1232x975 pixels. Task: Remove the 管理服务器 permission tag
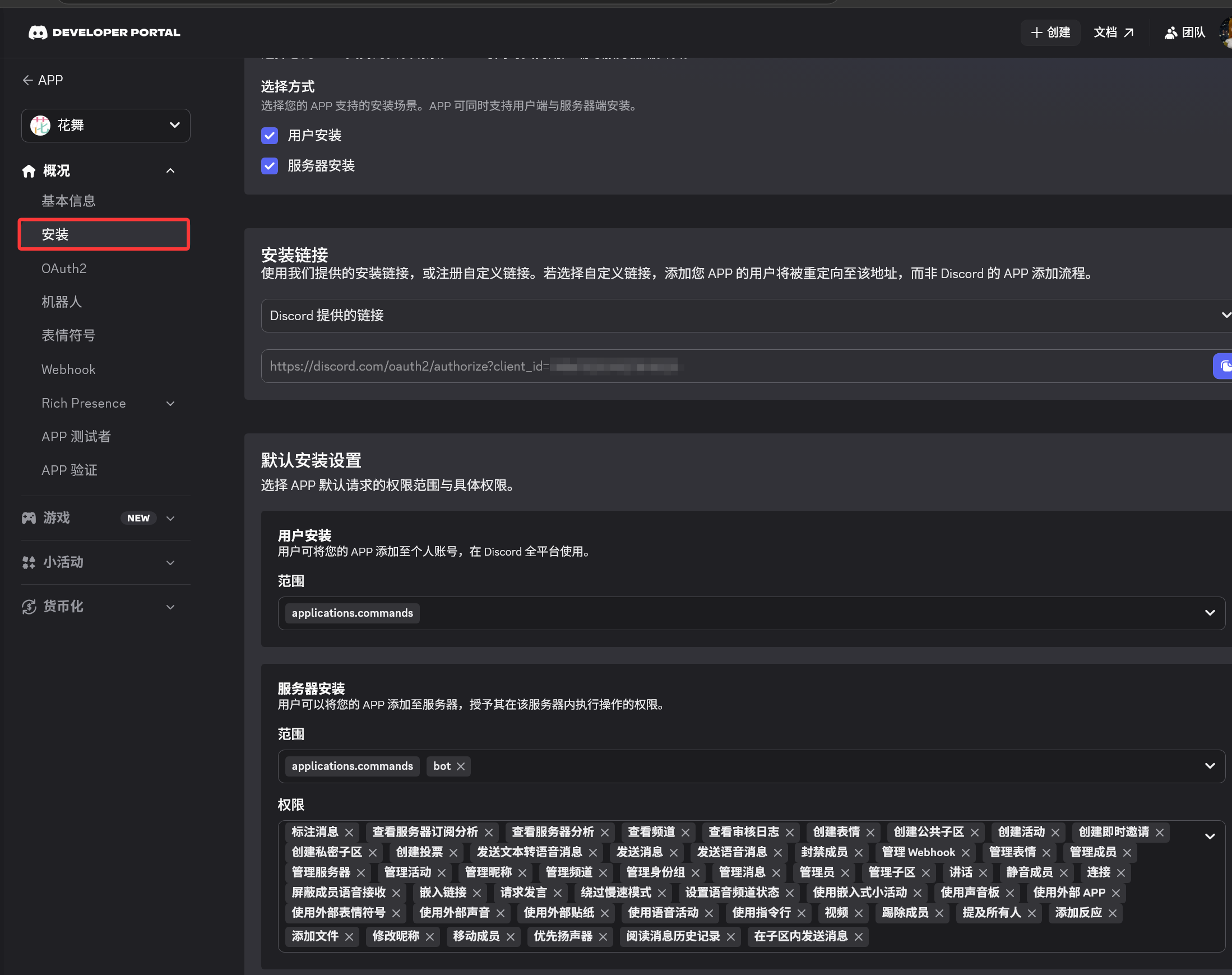(x=360, y=872)
